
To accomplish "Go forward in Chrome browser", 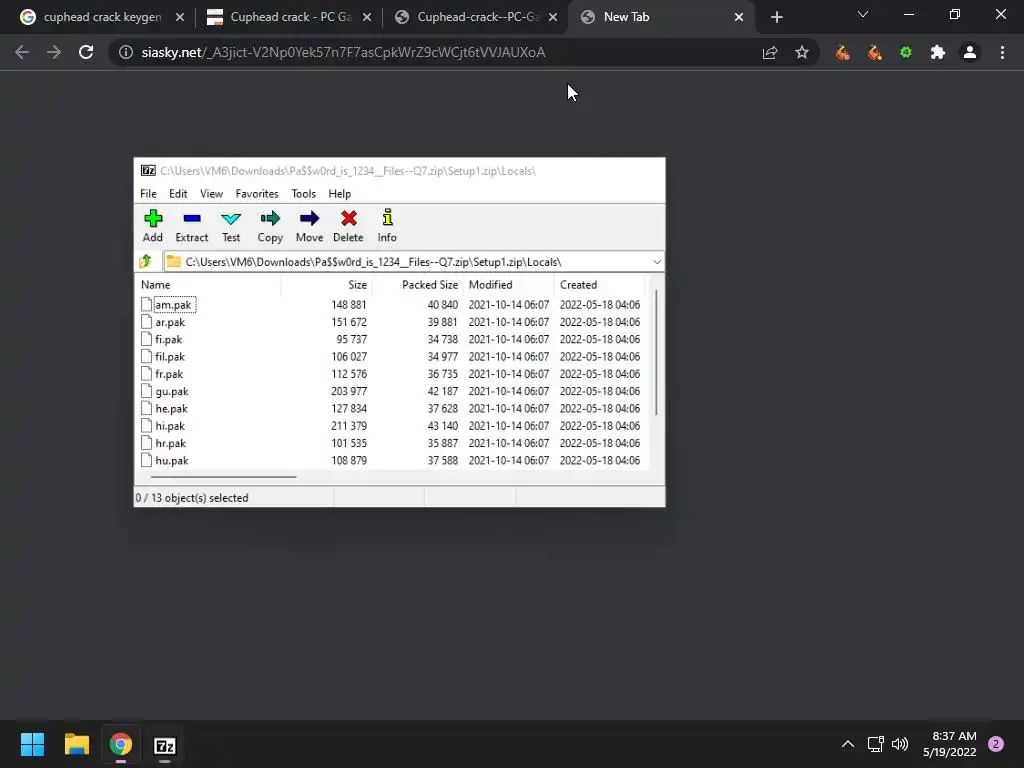I will (54, 52).
